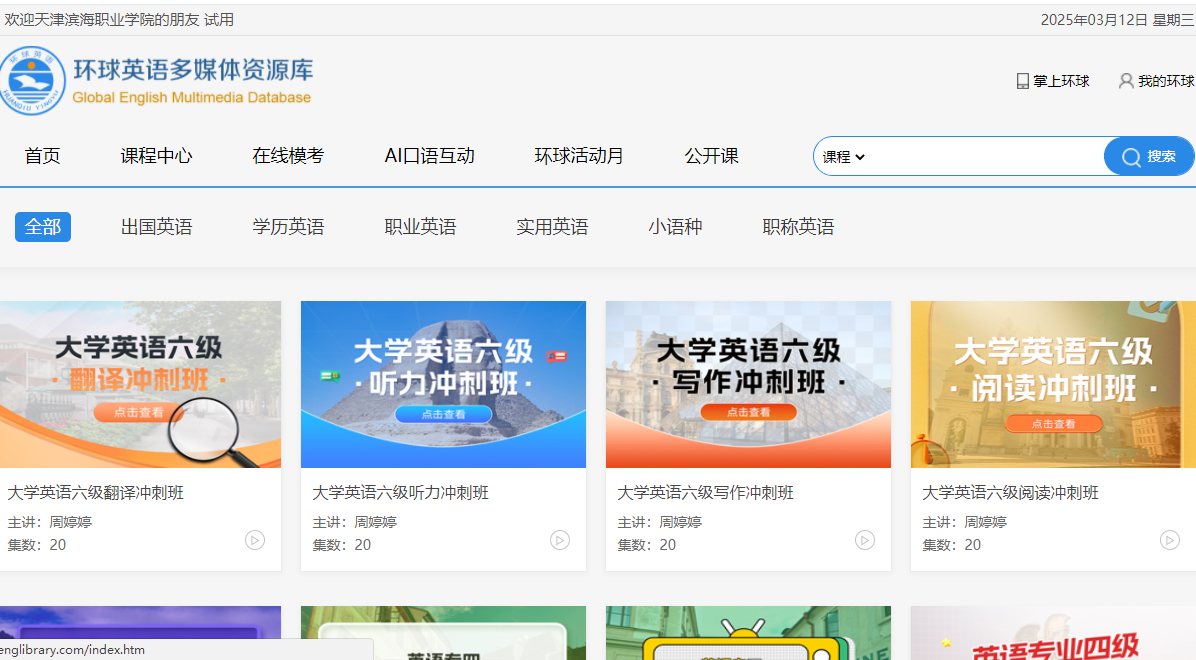Select the 全部 category filter
Screen dimensions: 1196x660
pyautogui.click(x=43, y=227)
